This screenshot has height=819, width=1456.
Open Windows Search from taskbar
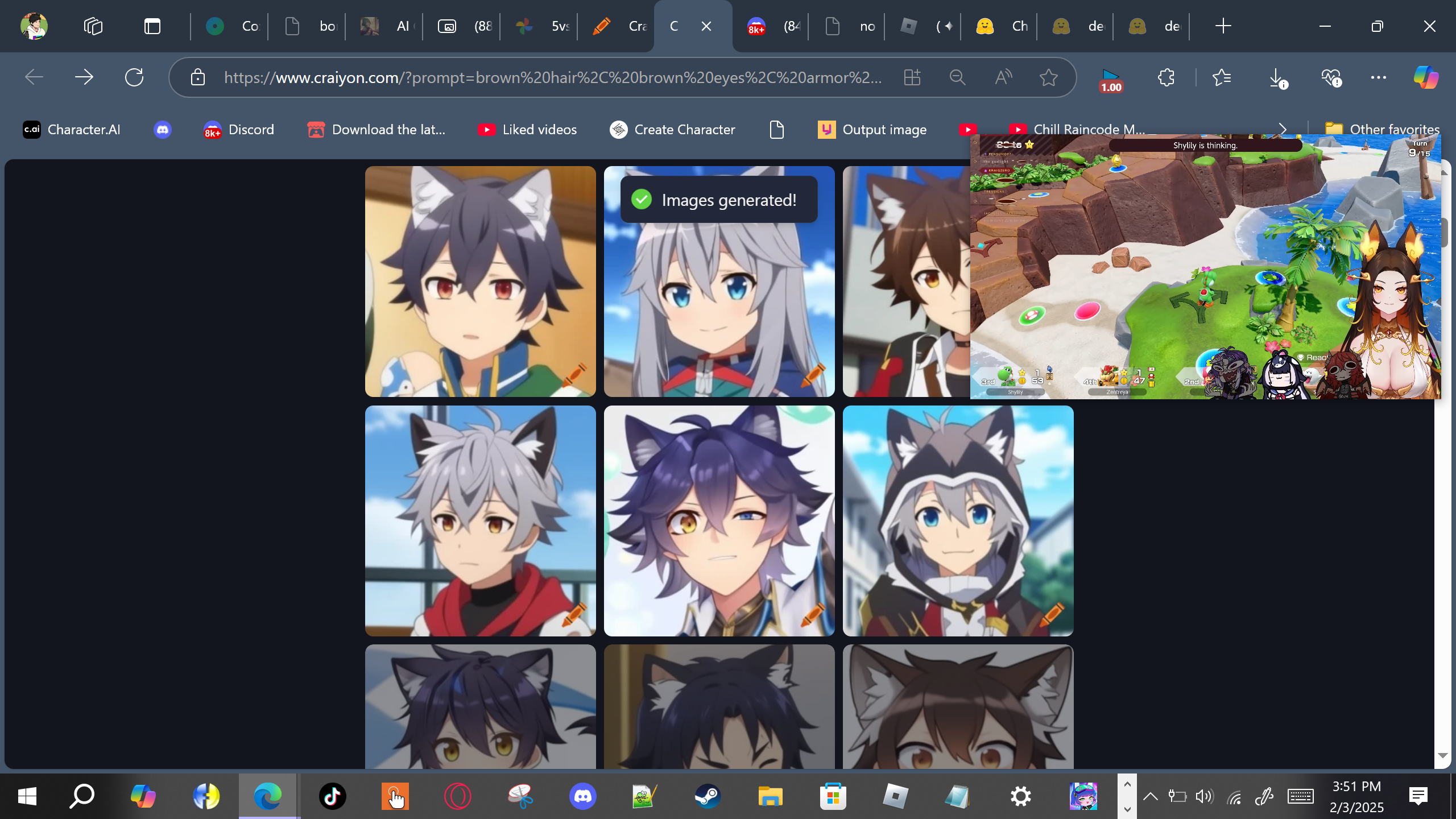point(82,796)
